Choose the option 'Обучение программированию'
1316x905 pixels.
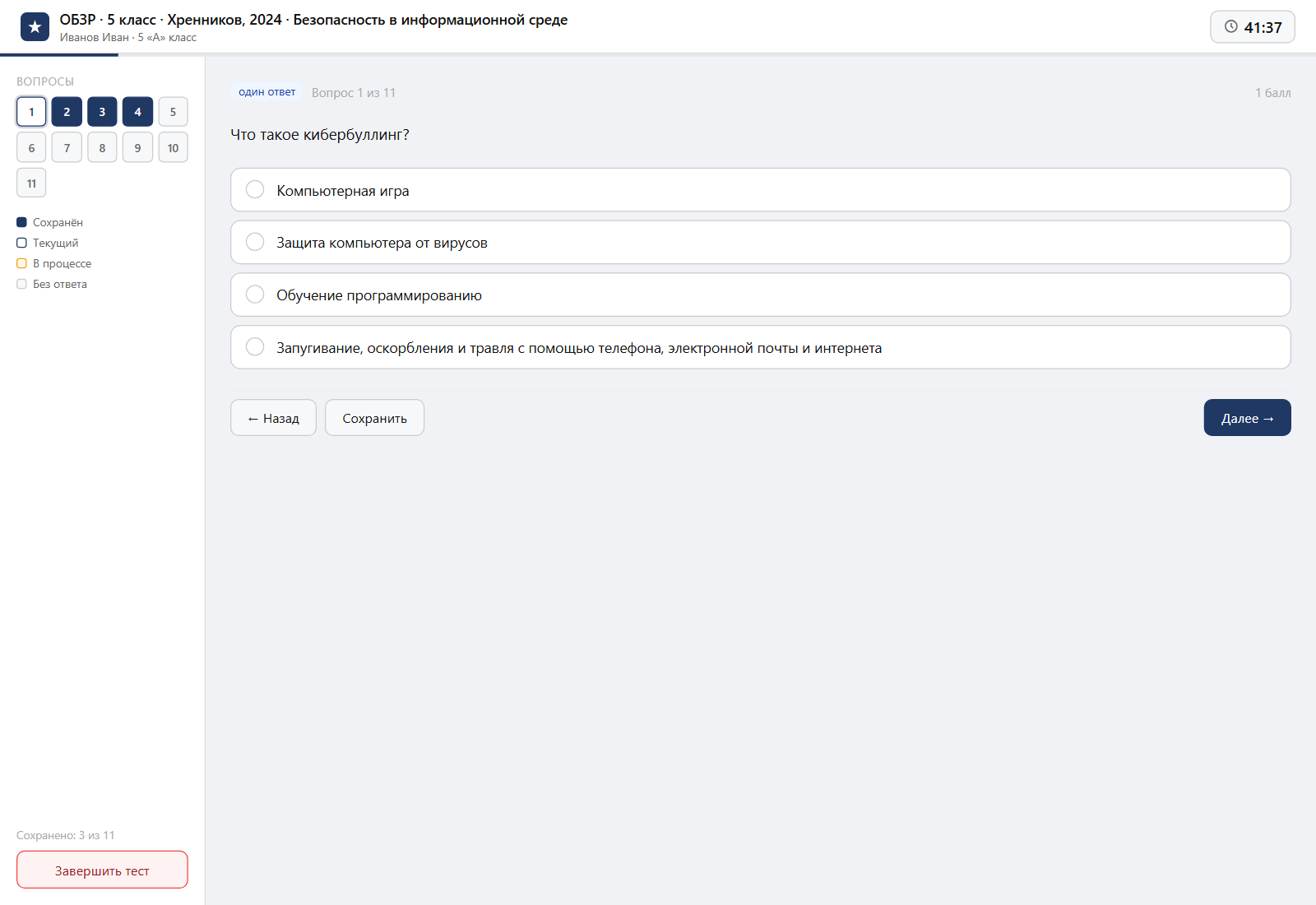(760, 295)
